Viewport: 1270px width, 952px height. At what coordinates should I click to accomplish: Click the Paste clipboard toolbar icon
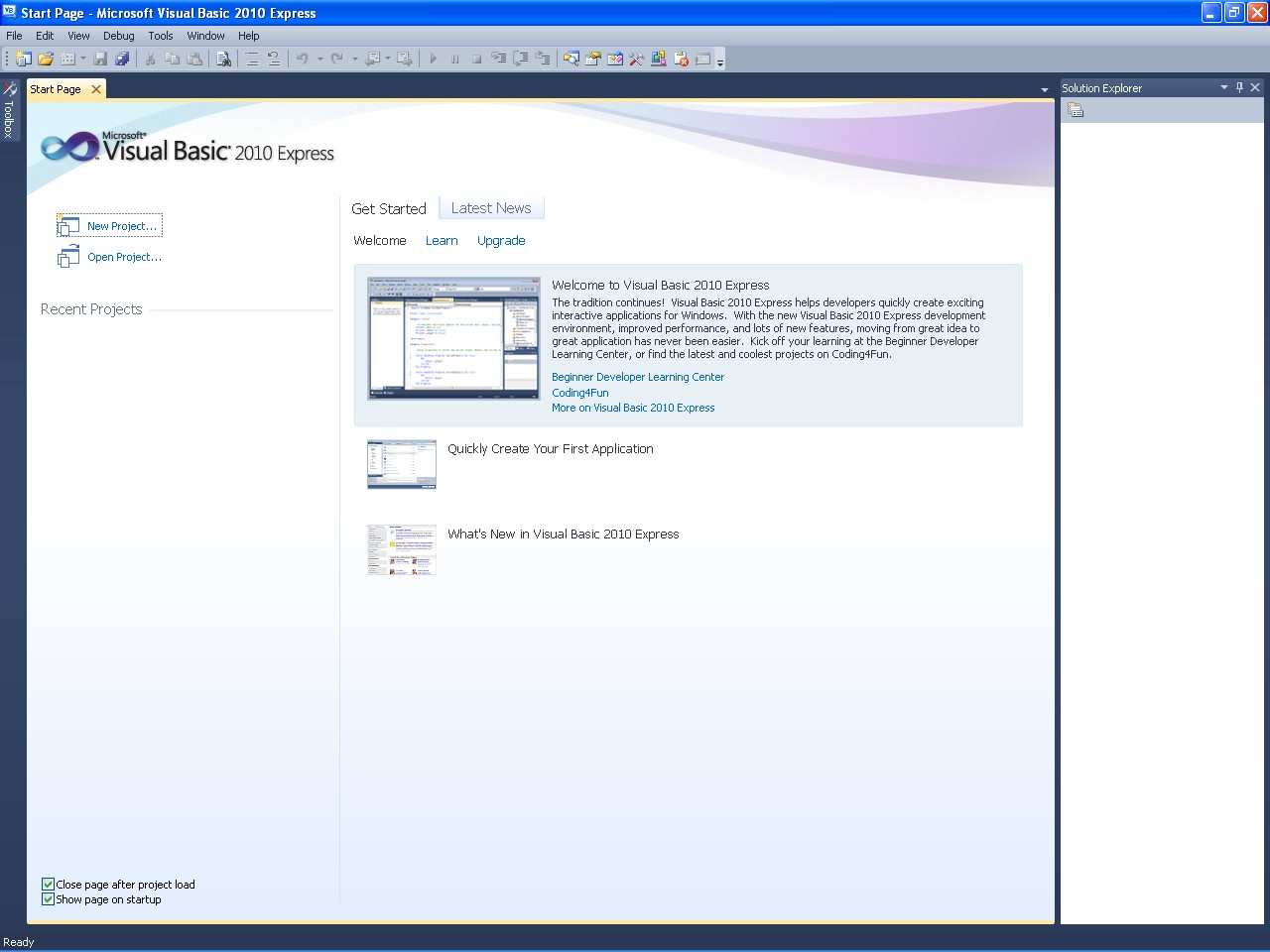[x=194, y=59]
